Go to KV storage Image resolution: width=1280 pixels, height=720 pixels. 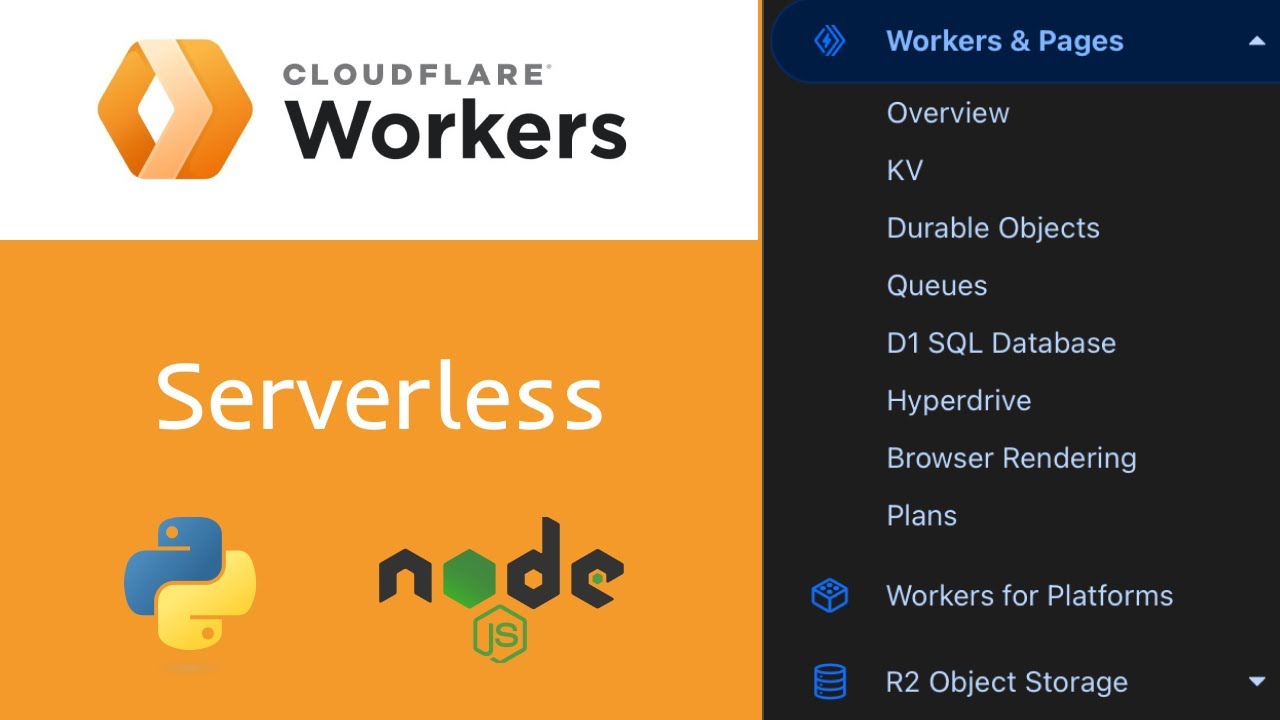(905, 170)
